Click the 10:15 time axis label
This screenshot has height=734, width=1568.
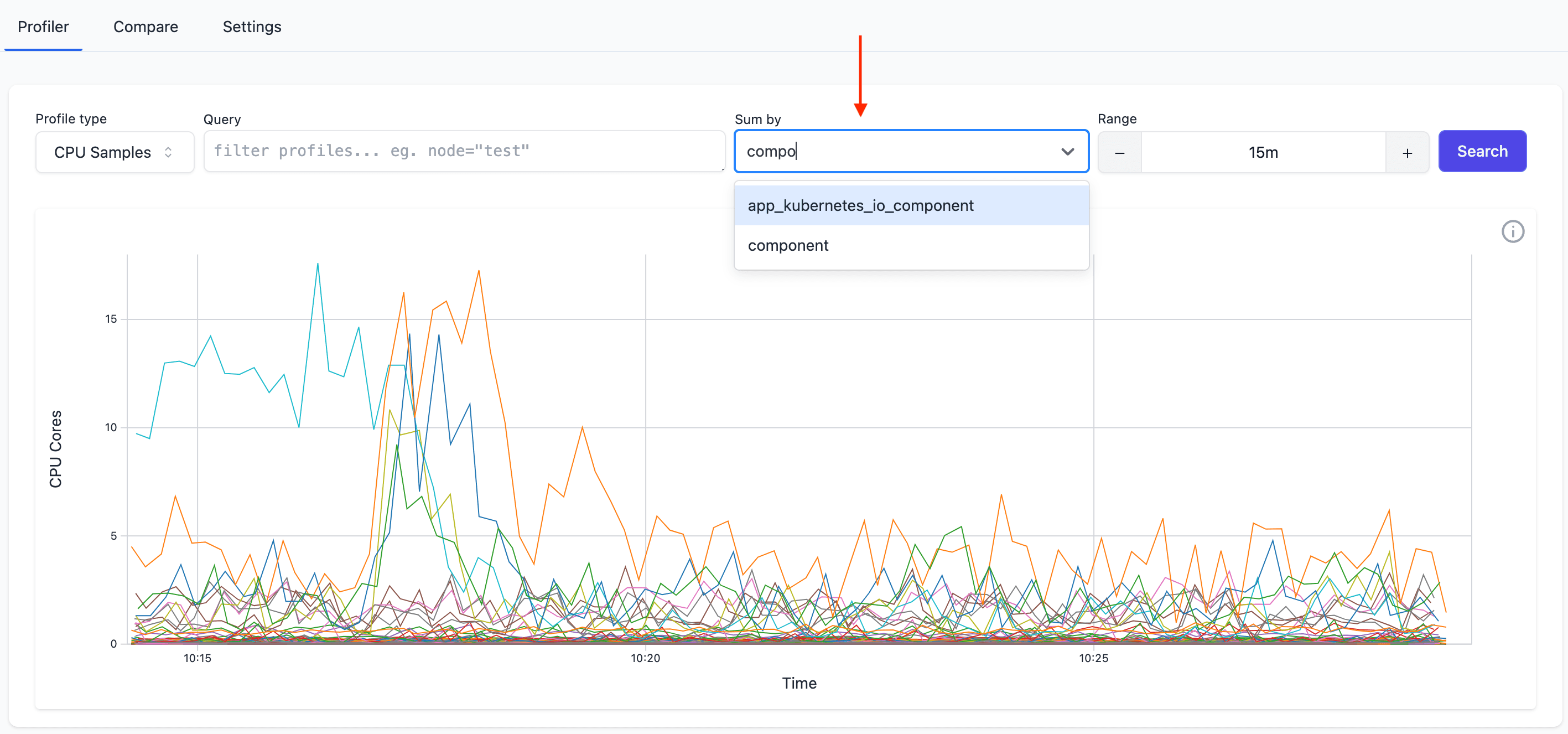click(197, 659)
